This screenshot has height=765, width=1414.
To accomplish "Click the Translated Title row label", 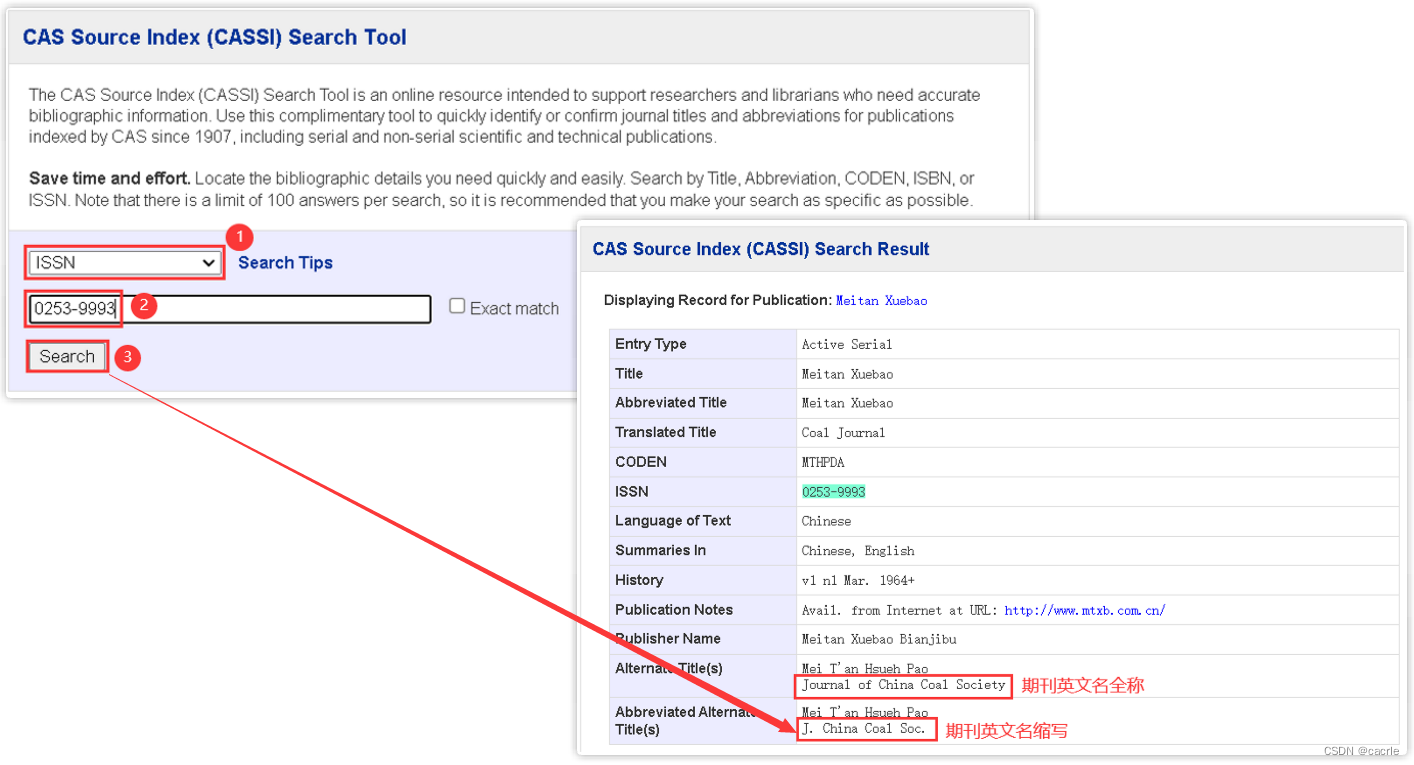I will coord(666,432).
